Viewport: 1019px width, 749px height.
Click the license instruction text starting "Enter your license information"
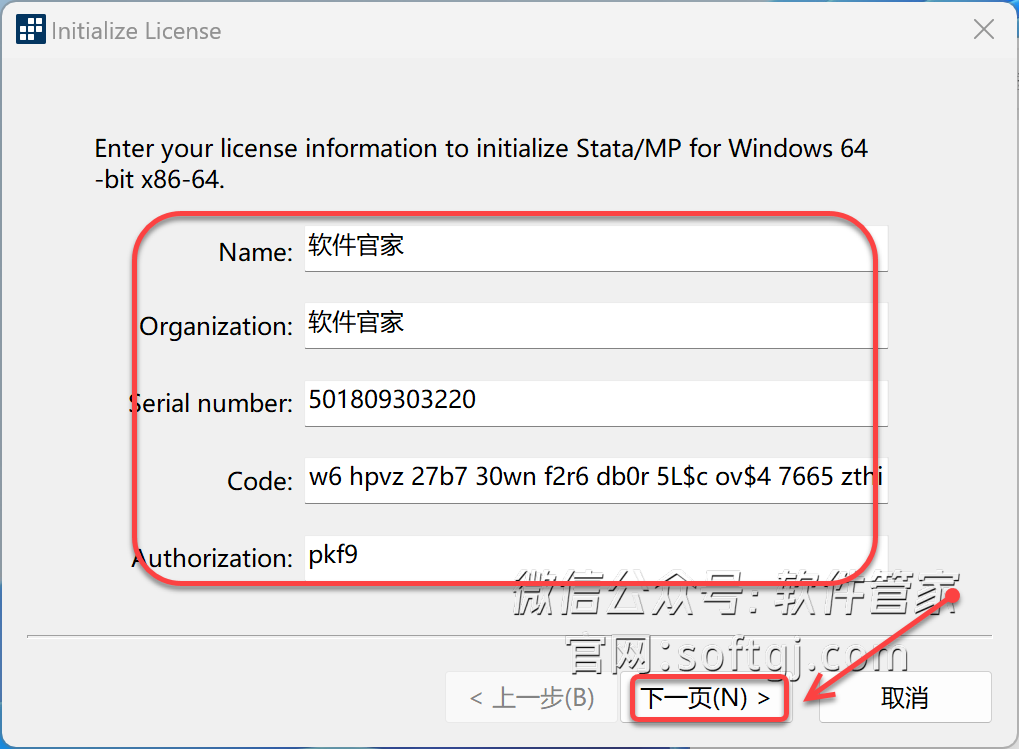tap(481, 164)
